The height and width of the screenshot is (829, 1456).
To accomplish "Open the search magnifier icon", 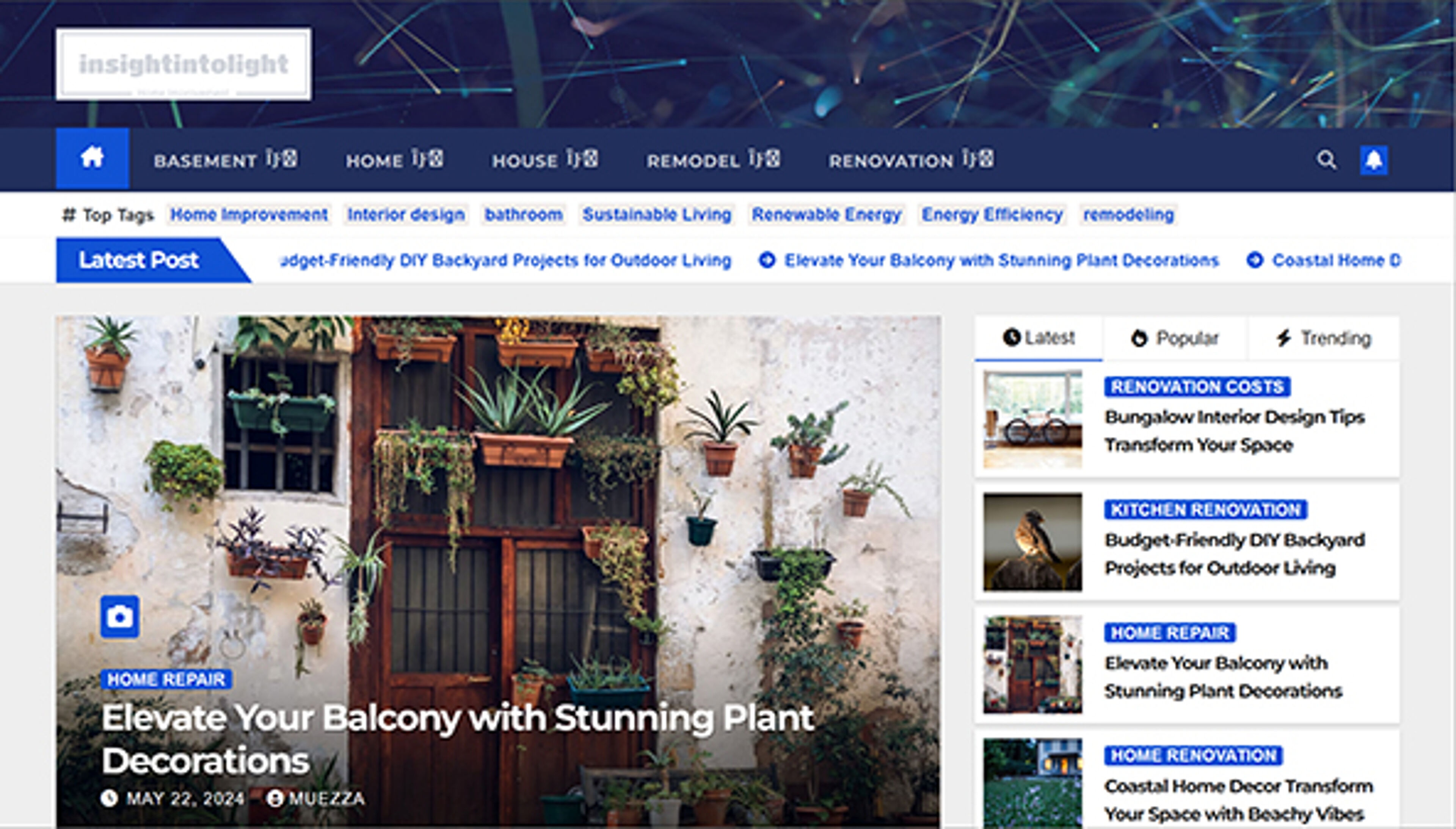I will coord(1326,159).
